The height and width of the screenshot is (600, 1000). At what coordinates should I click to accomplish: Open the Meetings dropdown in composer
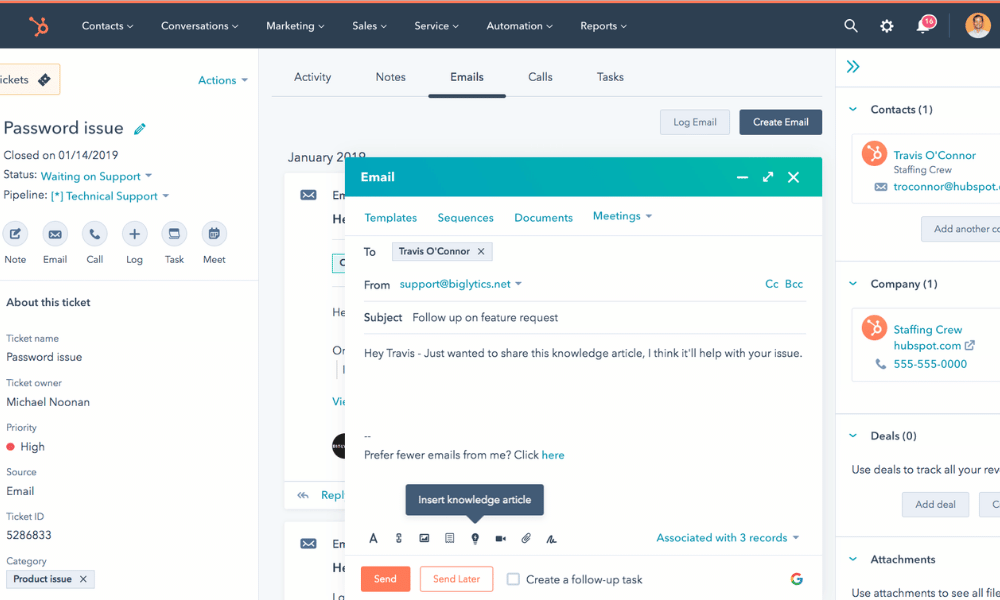622,216
